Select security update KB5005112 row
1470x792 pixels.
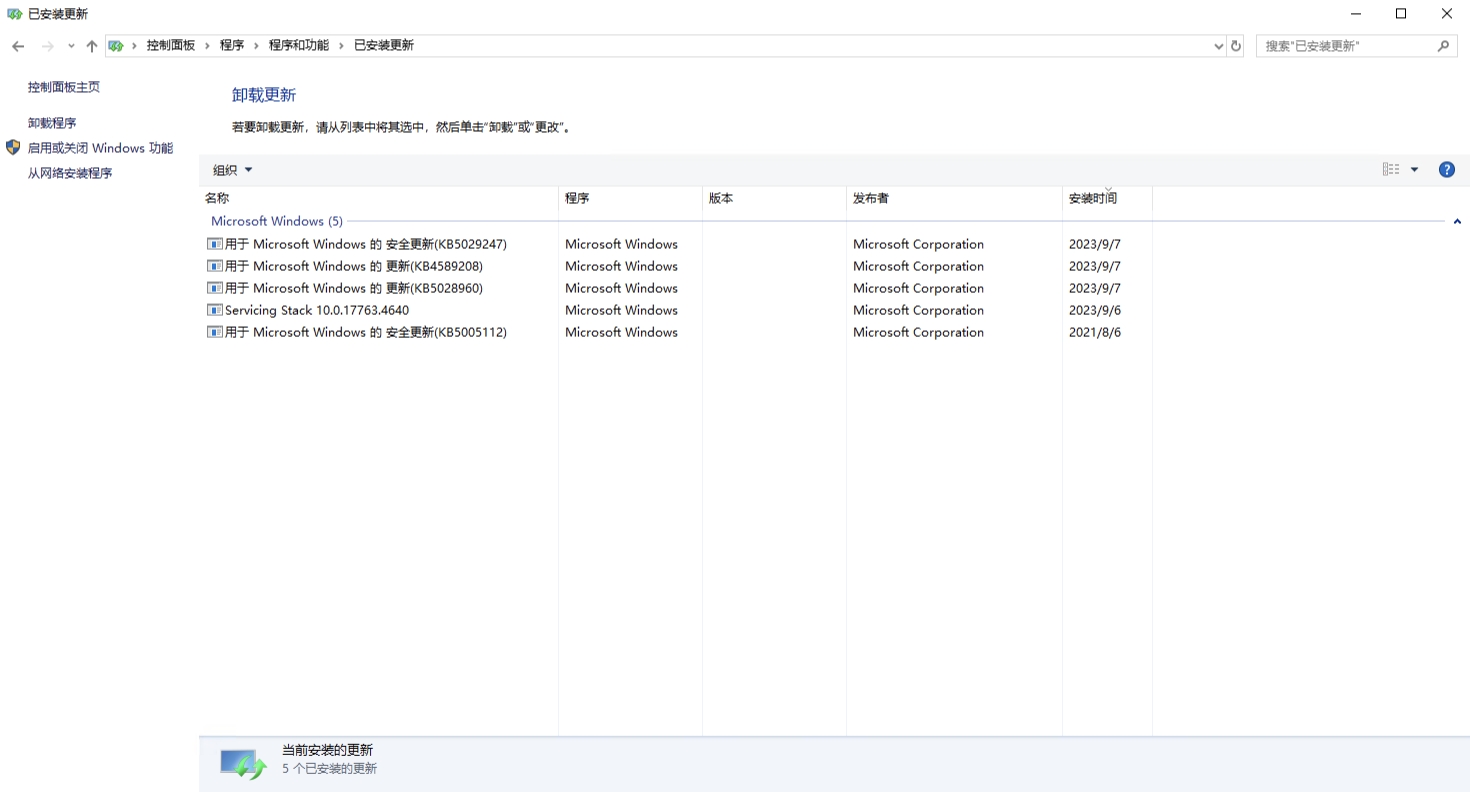(678, 332)
